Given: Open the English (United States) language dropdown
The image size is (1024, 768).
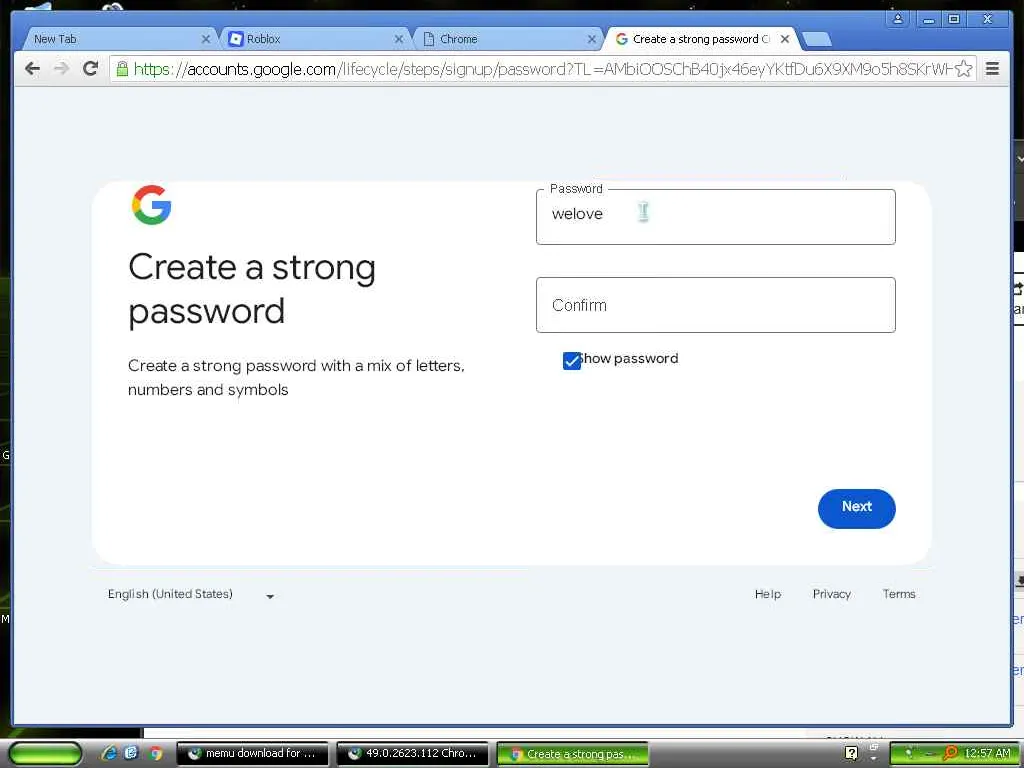Looking at the screenshot, I should click(191, 594).
